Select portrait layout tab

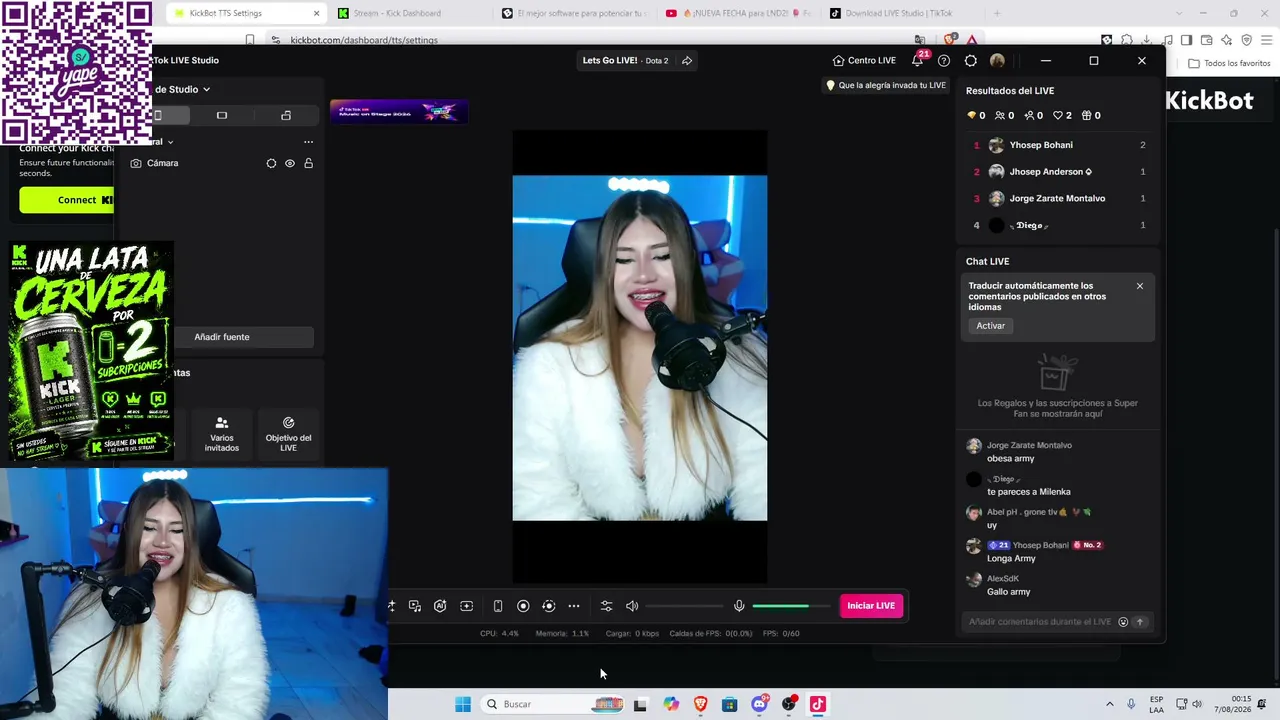158,115
